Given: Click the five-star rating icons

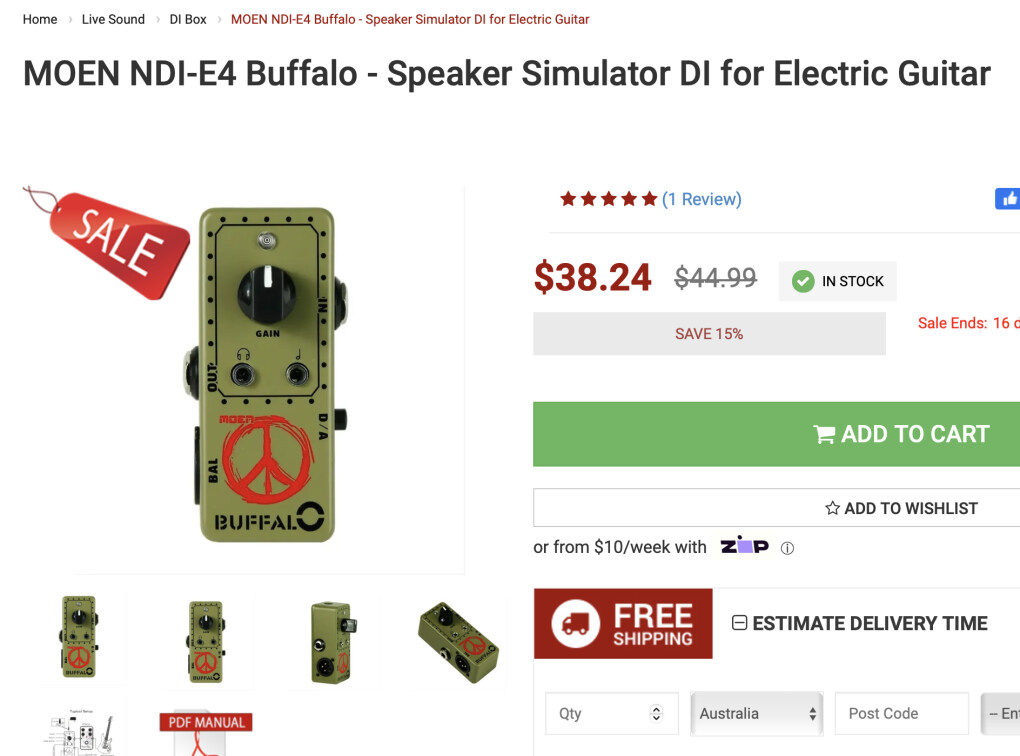Looking at the screenshot, I should pyautogui.click(x=608, y=199).
